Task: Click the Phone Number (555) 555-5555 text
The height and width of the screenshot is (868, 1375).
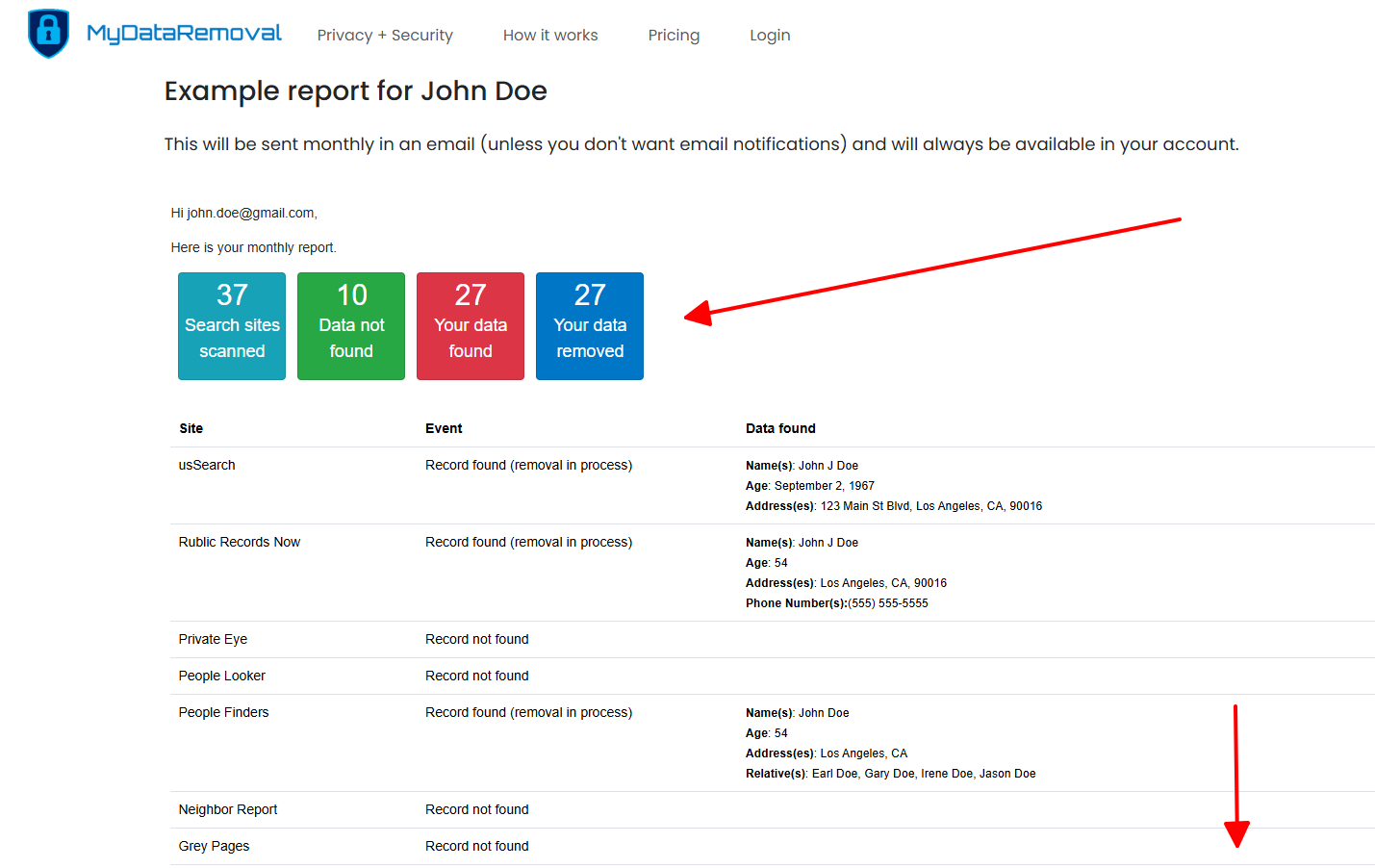Action: click(x=837, y=604)
